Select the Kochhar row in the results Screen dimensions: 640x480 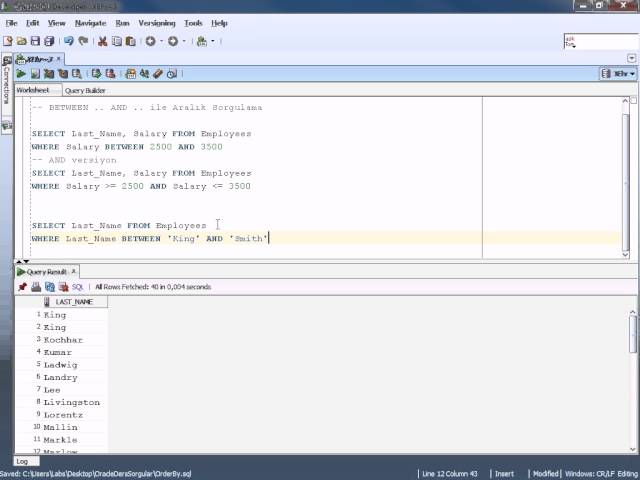coord(61,340)
